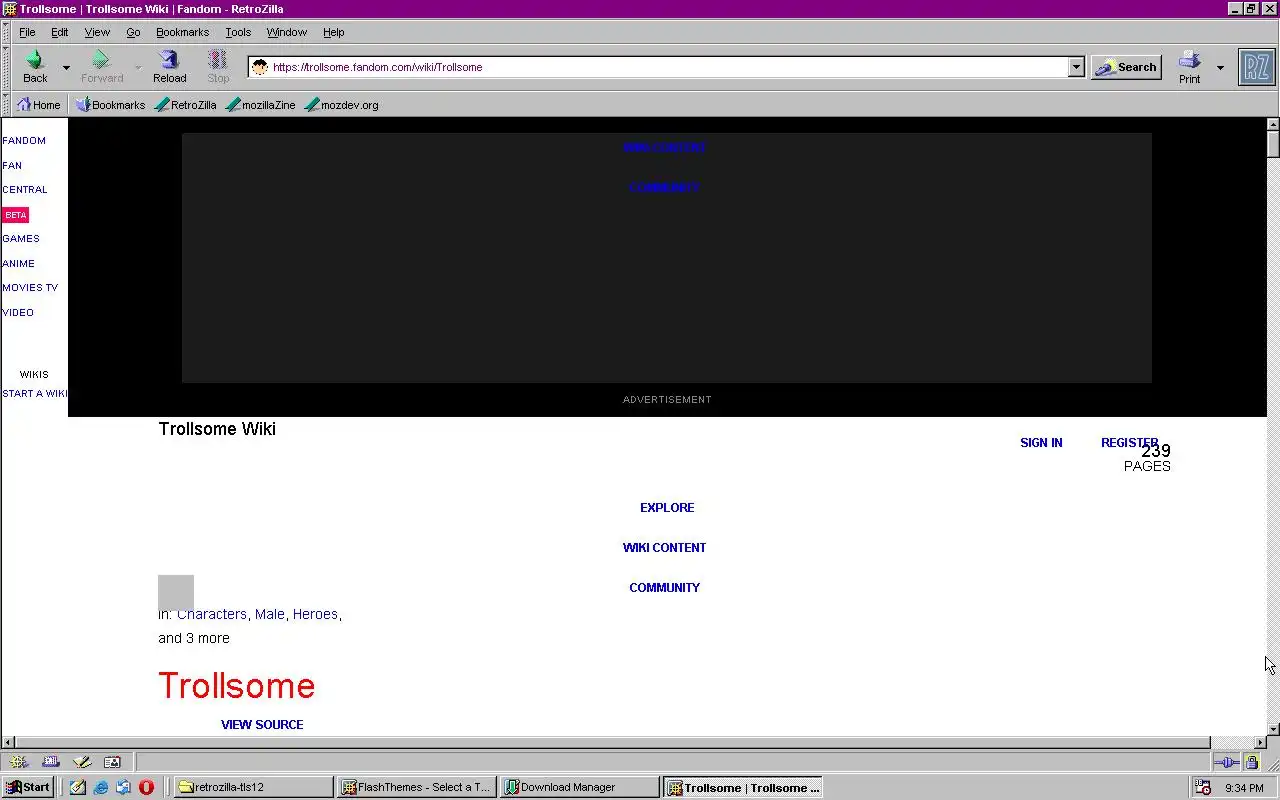Open the Window menu

[287, 32]
